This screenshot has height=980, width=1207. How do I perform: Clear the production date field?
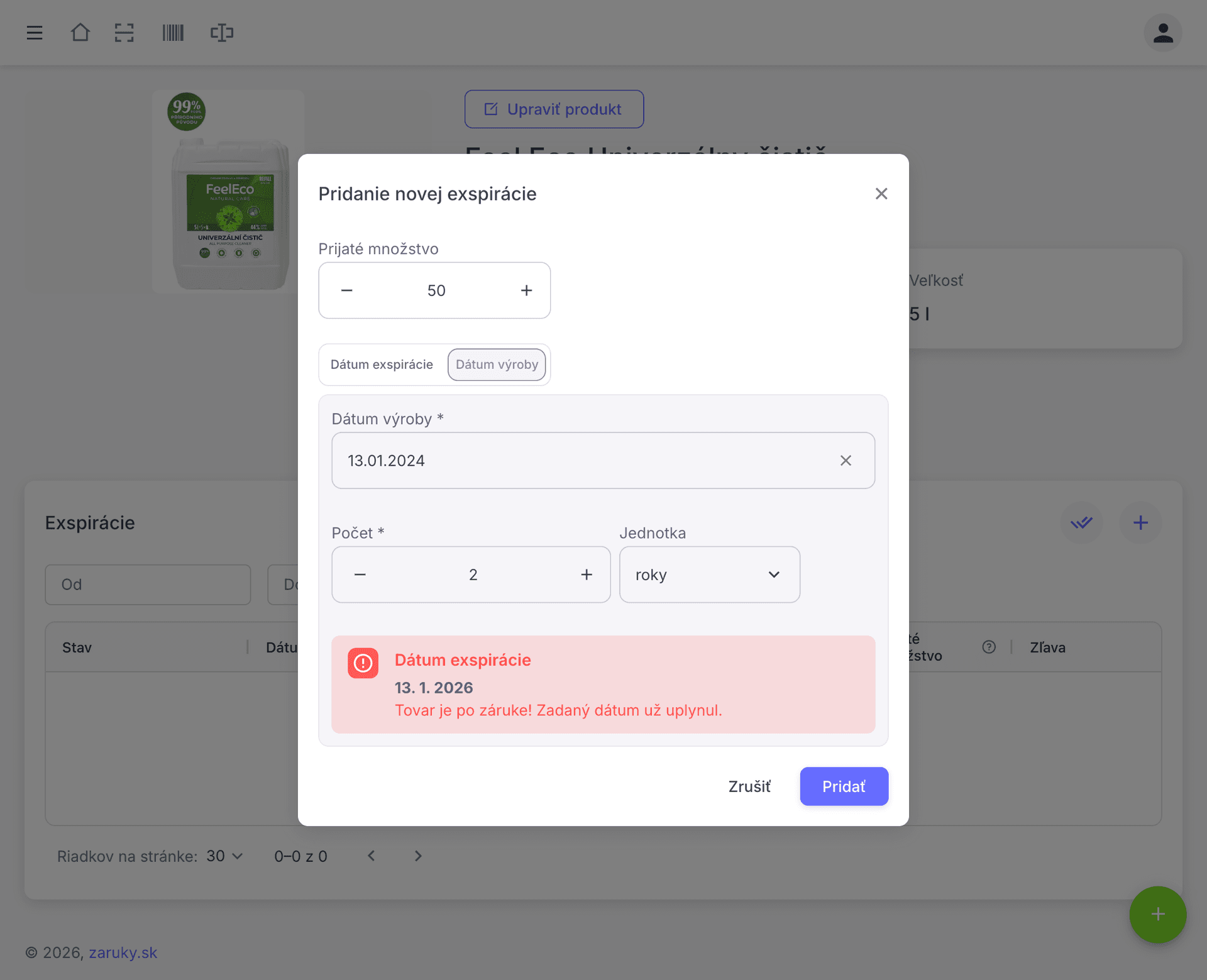[846, 461]
